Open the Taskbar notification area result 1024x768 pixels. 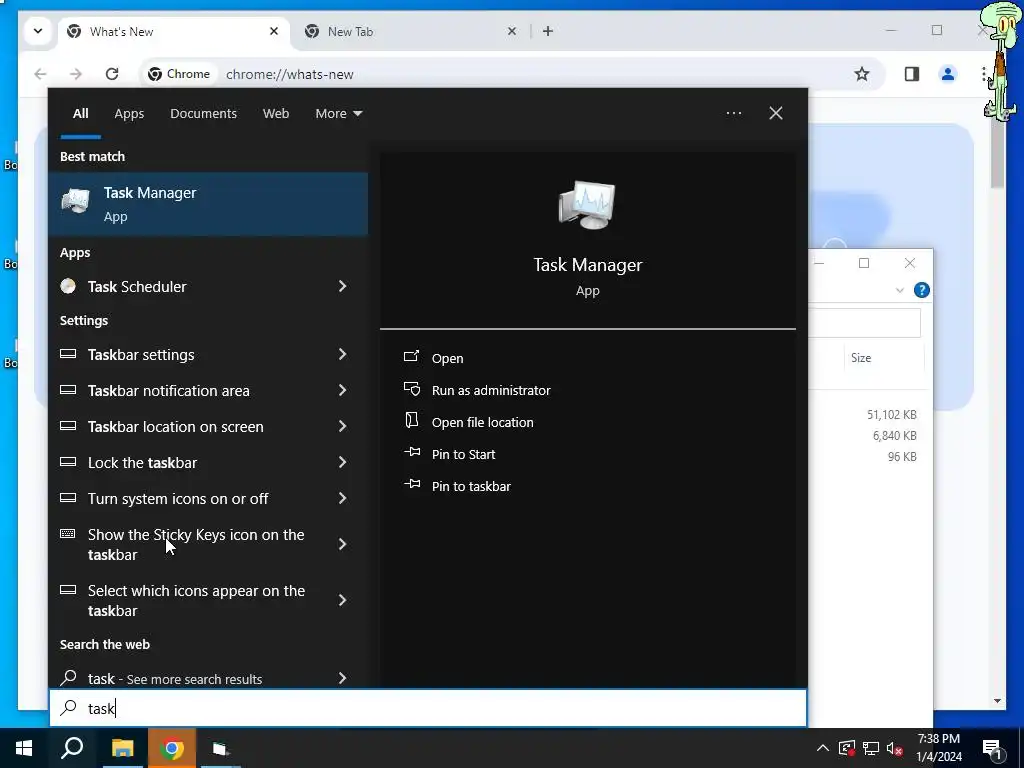tap(208, 390)
